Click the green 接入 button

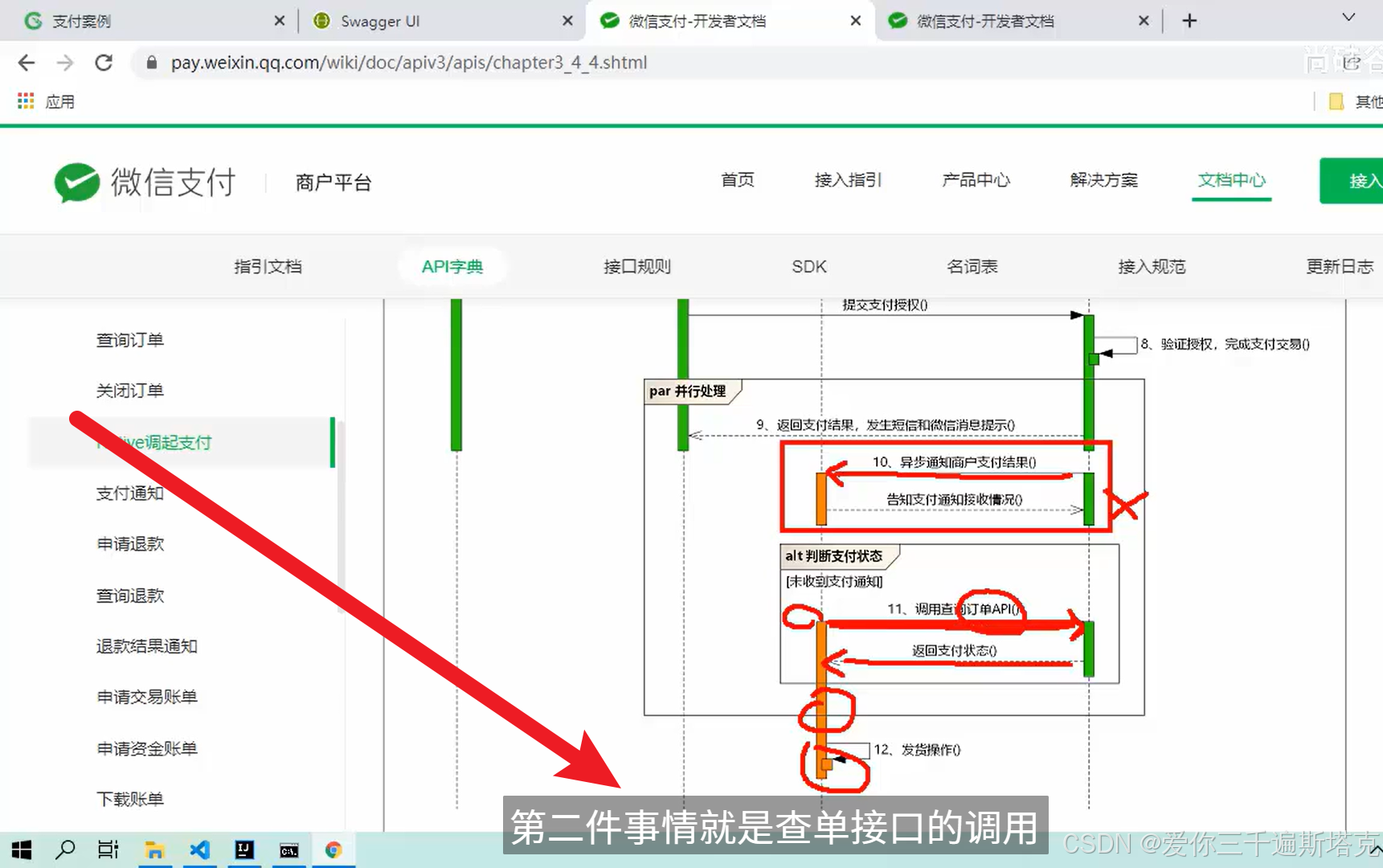[1352, 181]
